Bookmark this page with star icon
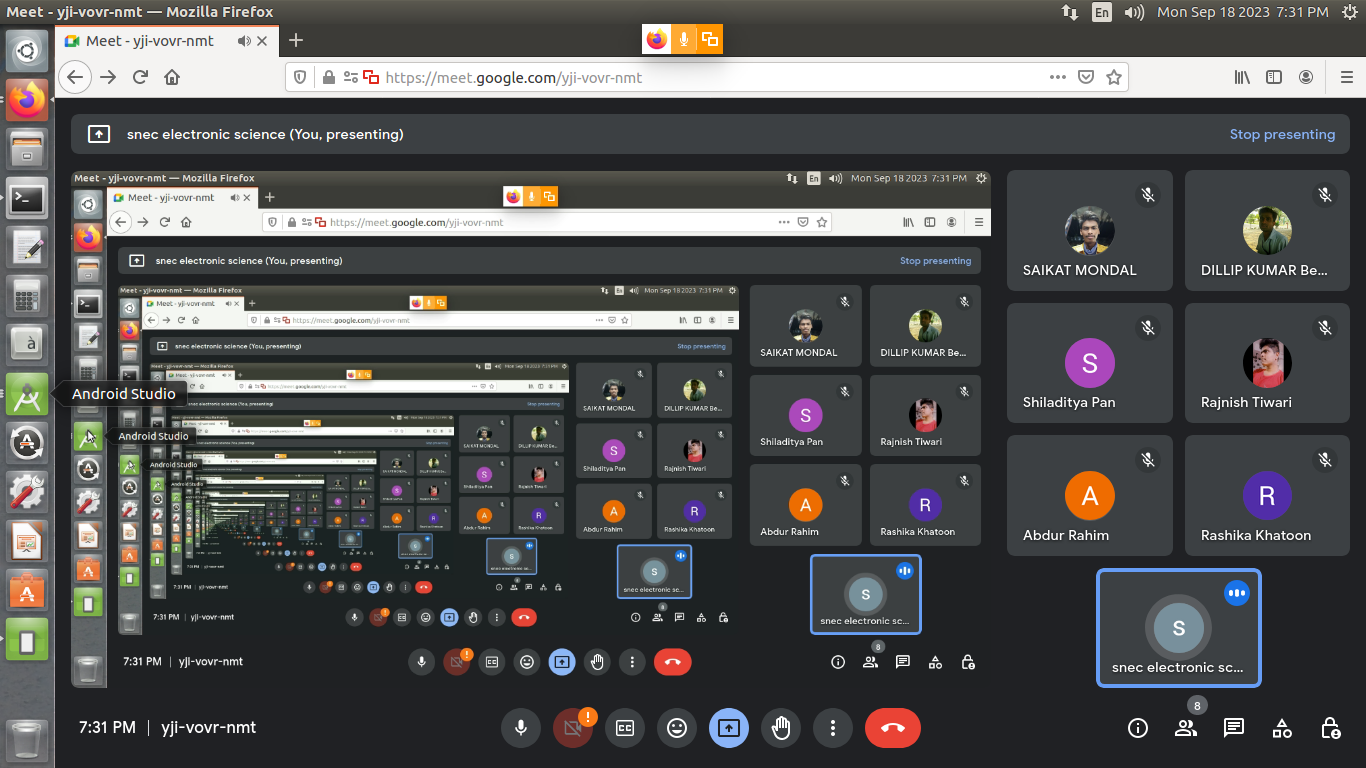1366x768 pixels. (1114, 77)
